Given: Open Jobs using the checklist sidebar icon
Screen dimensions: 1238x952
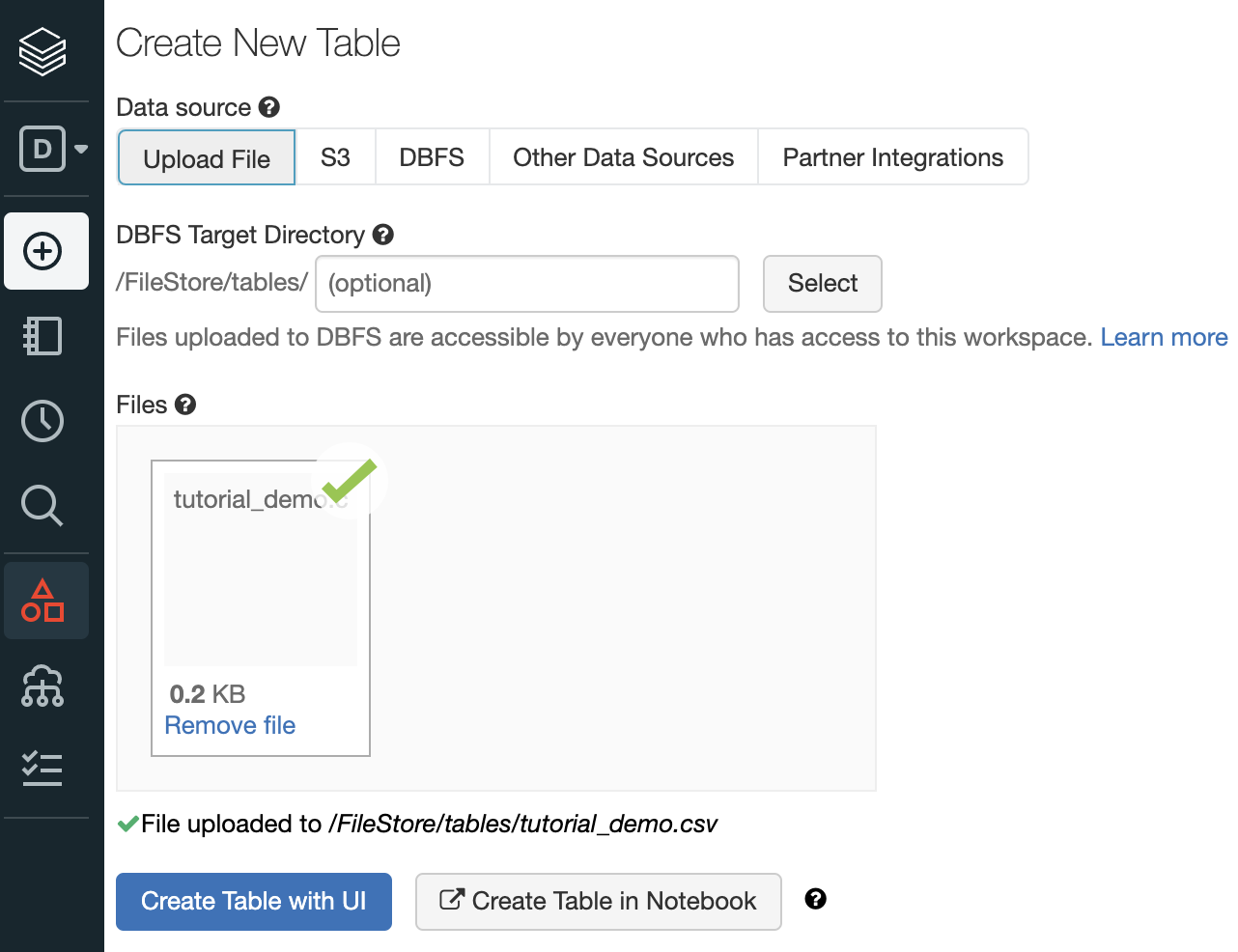Looking at the screenshot, I should (42, 770).
